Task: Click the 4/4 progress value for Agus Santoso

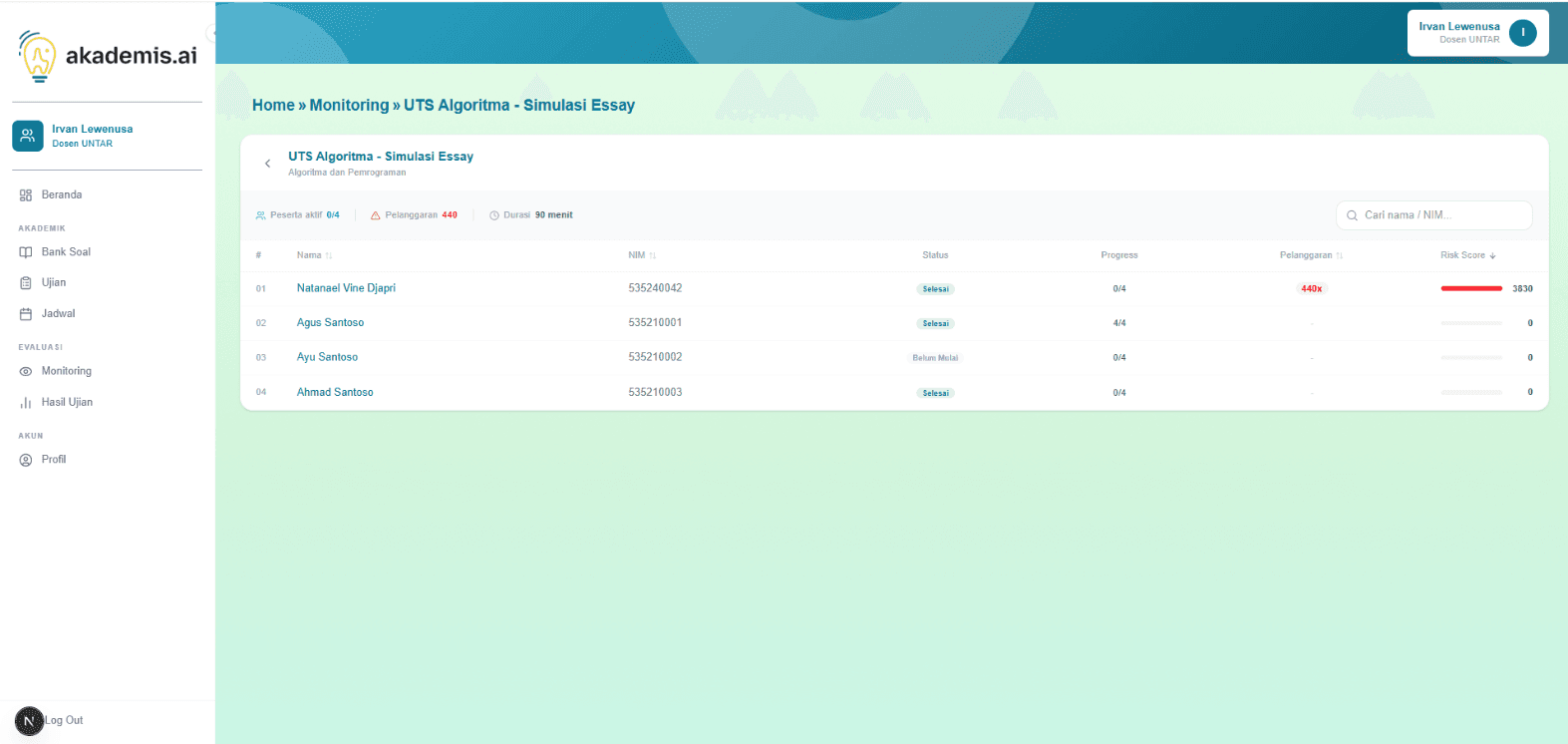Action: (1119, 323)
